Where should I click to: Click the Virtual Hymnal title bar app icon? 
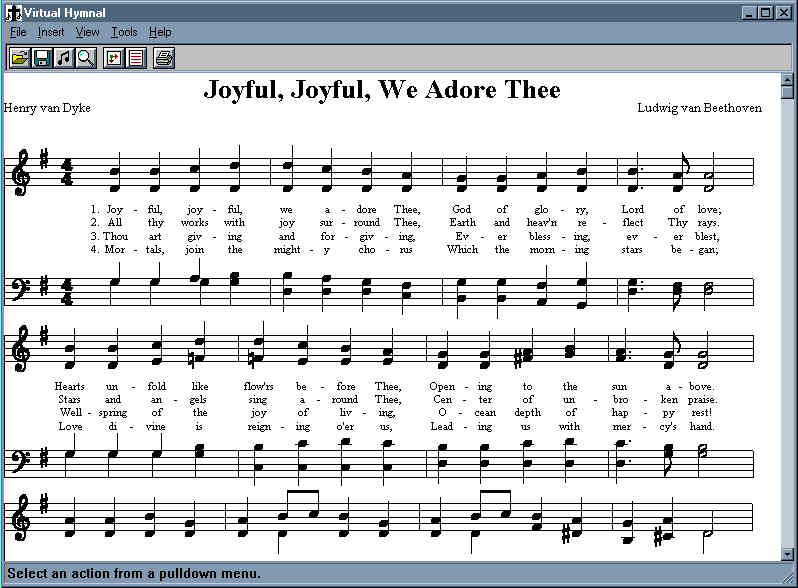(13, 13)
